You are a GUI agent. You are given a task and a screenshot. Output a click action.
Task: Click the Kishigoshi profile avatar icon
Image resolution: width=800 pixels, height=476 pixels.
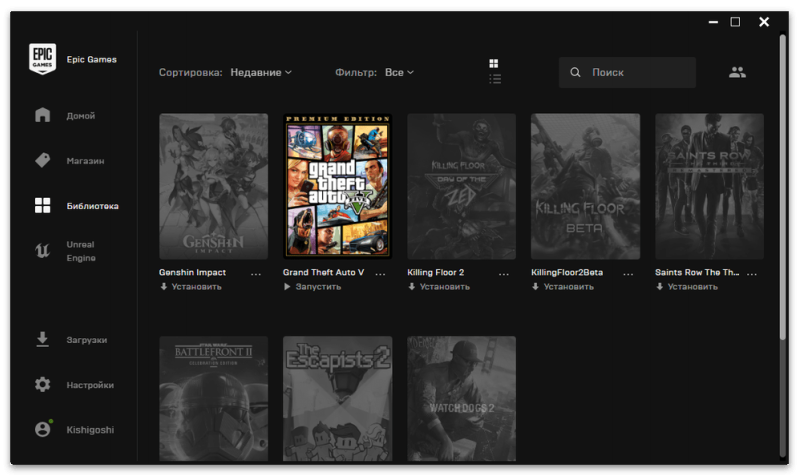pyautogui.click(x=43, y=429)
